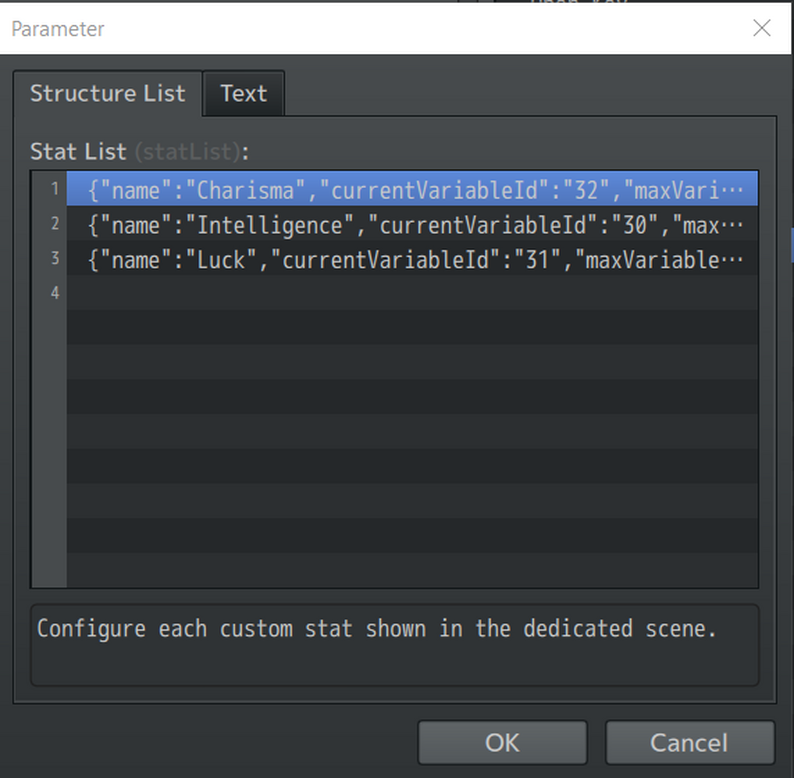Switch to the Structure List tab

point(107,94)
